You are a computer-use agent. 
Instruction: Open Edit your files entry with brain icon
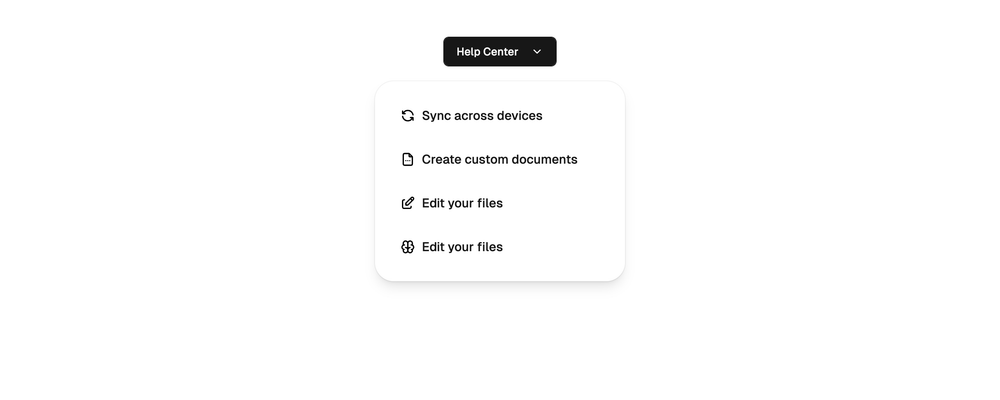pos(500,247)
